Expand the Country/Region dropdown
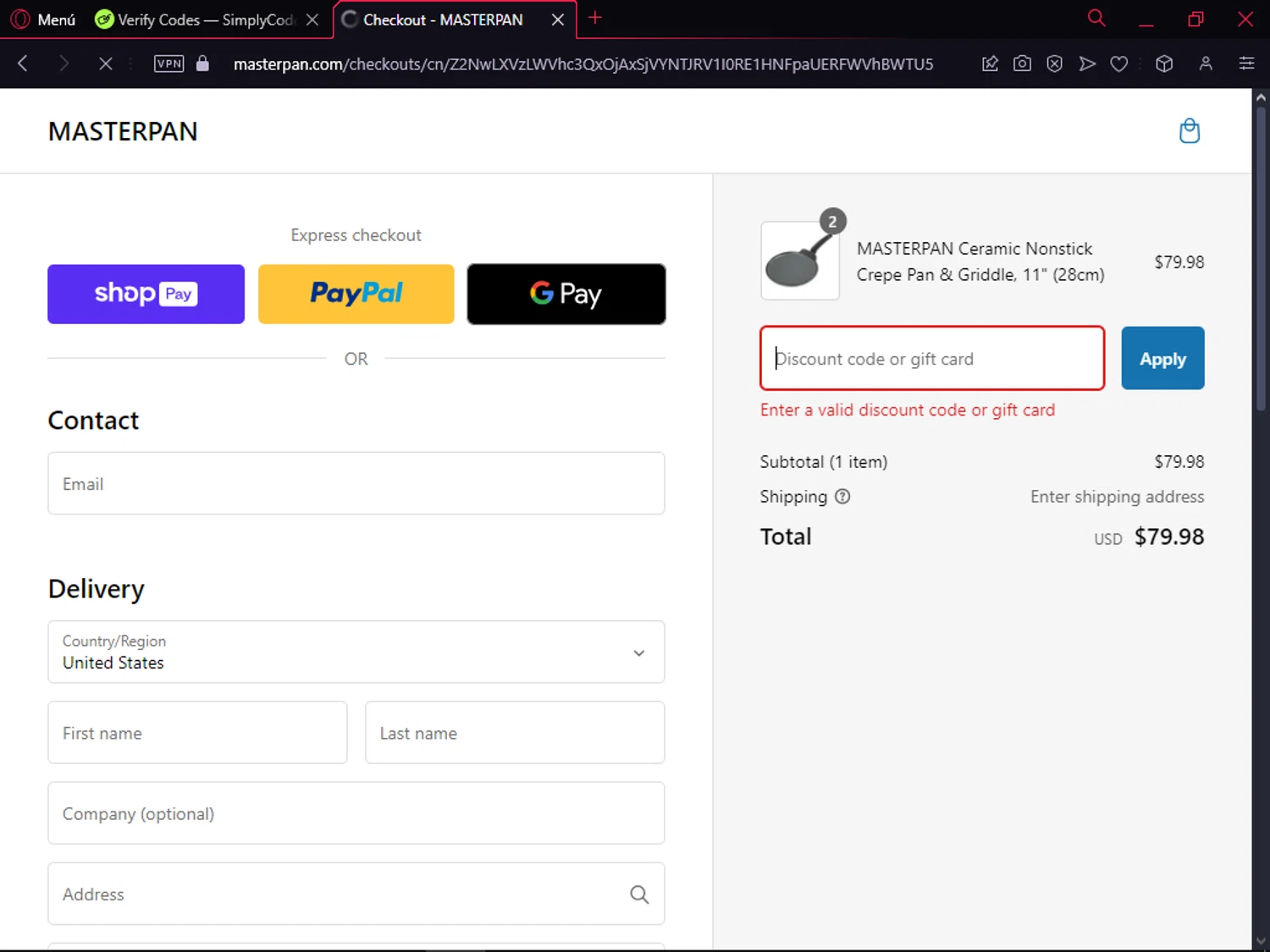1270x952 pixels. tap(356, 652)
